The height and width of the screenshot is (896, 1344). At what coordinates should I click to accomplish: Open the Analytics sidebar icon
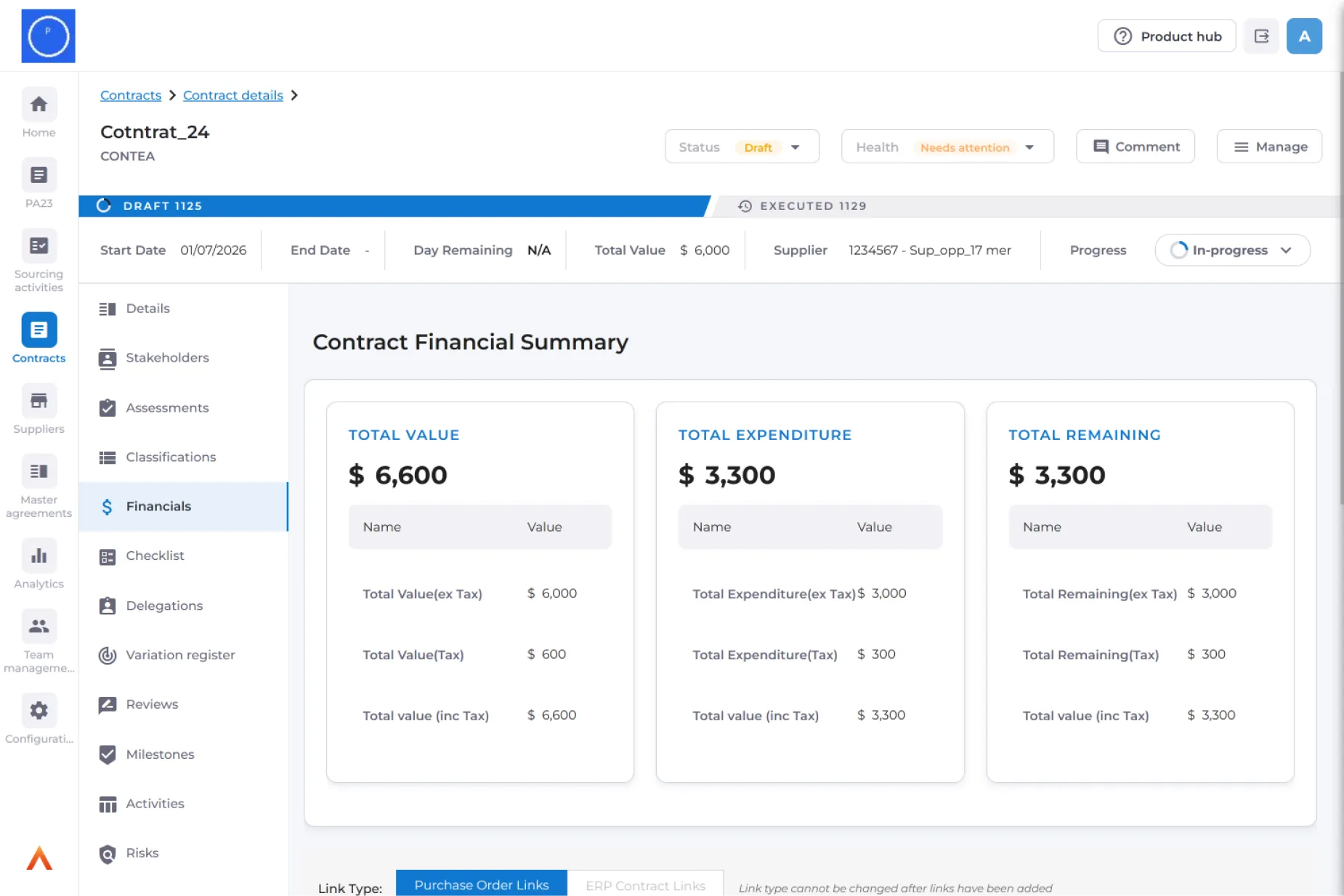(x=39, y=556)
